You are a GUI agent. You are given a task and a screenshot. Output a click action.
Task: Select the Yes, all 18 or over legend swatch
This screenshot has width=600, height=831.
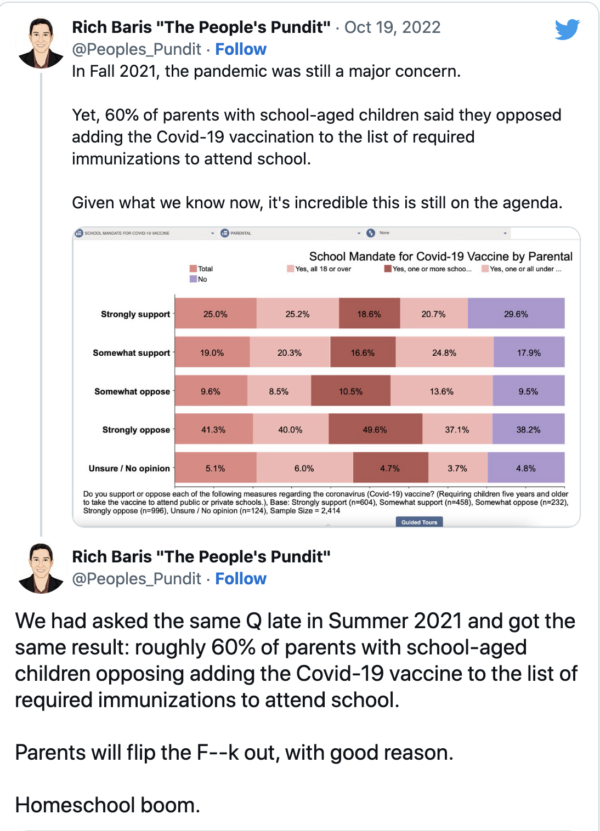point(290,269)
